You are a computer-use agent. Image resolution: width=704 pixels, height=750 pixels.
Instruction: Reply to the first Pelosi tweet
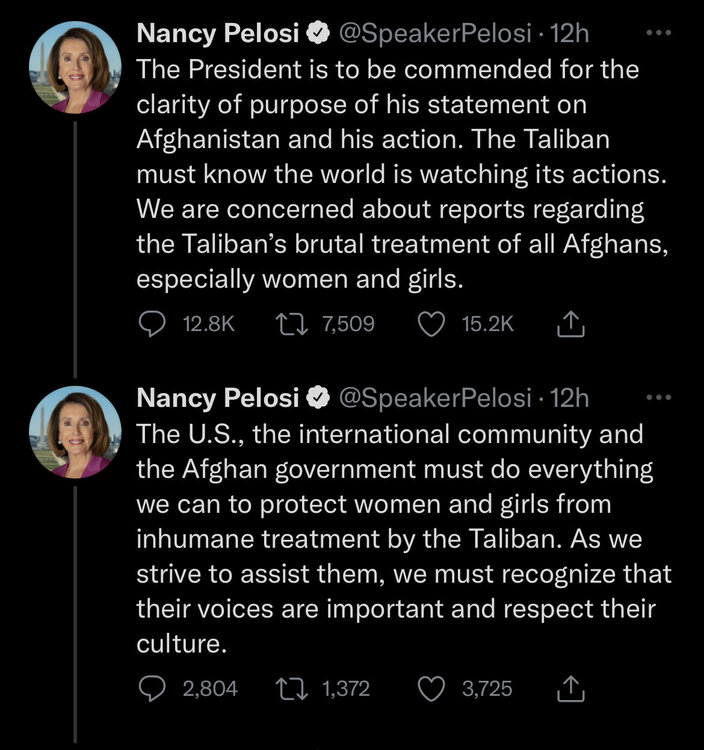point(150,323)
